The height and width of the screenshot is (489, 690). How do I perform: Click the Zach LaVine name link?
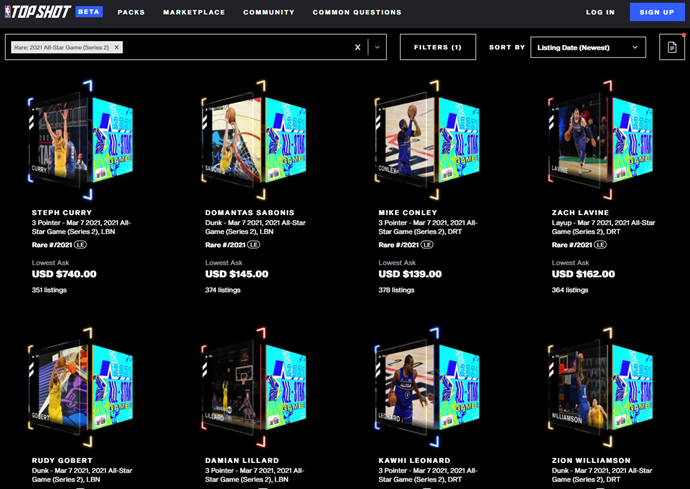click(x=580, y=213)
